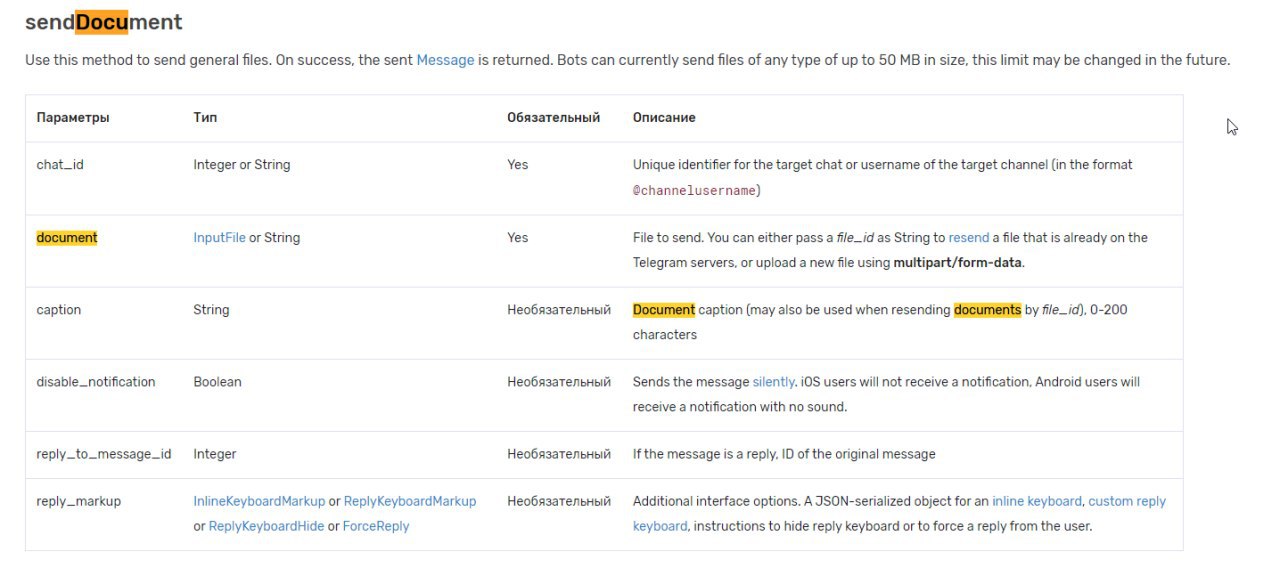The height and width of the screenshot is (568, 1280).
Task: Click the reply_to_message_id parameter cell
Action: click(x=104, y=454)
